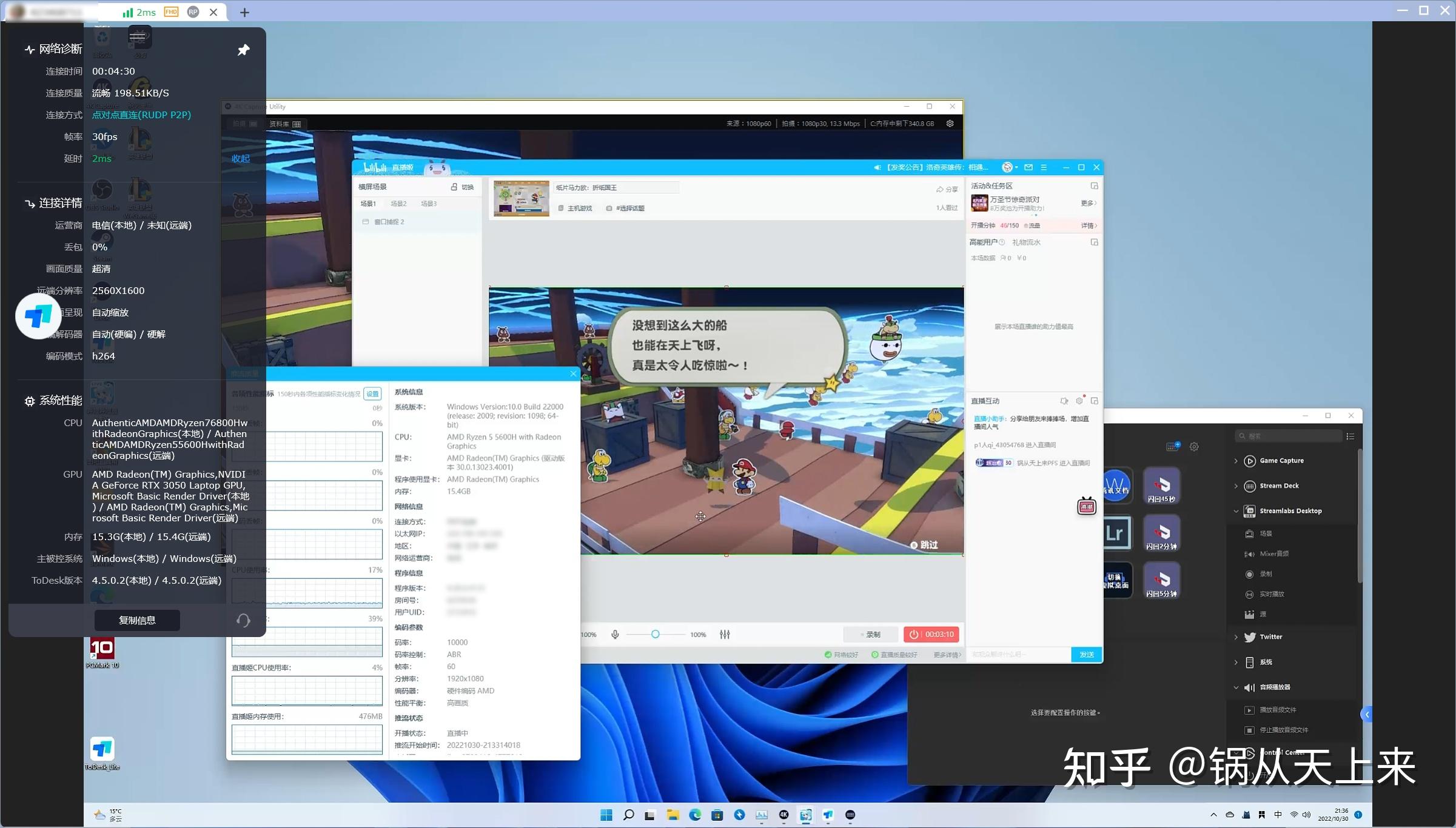This screenshot has width=1456, height=828.
Task: Pop out the 直播互动 chat panel
Action: 1094,401
